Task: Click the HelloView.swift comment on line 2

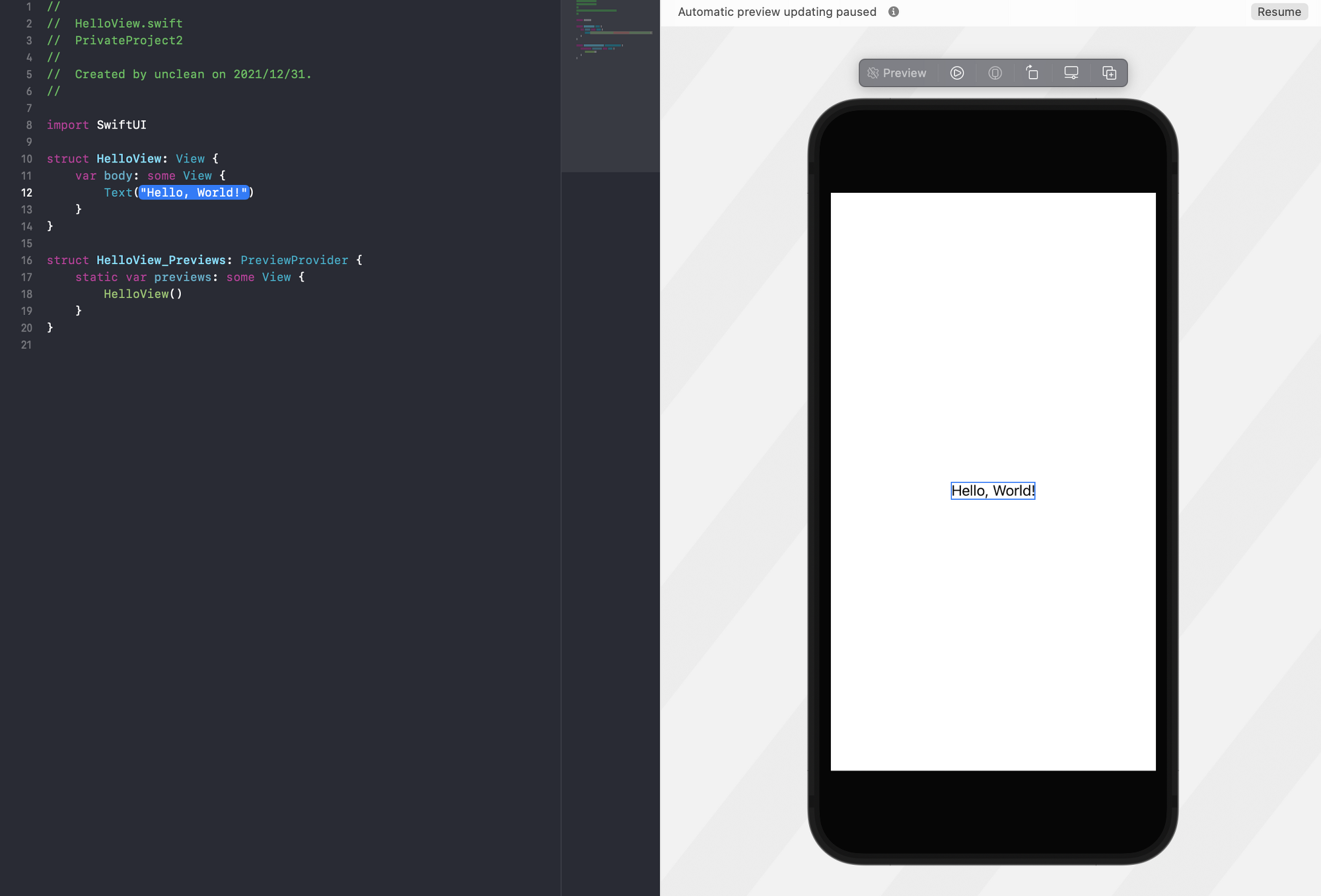Action: (x=114, y=24)
